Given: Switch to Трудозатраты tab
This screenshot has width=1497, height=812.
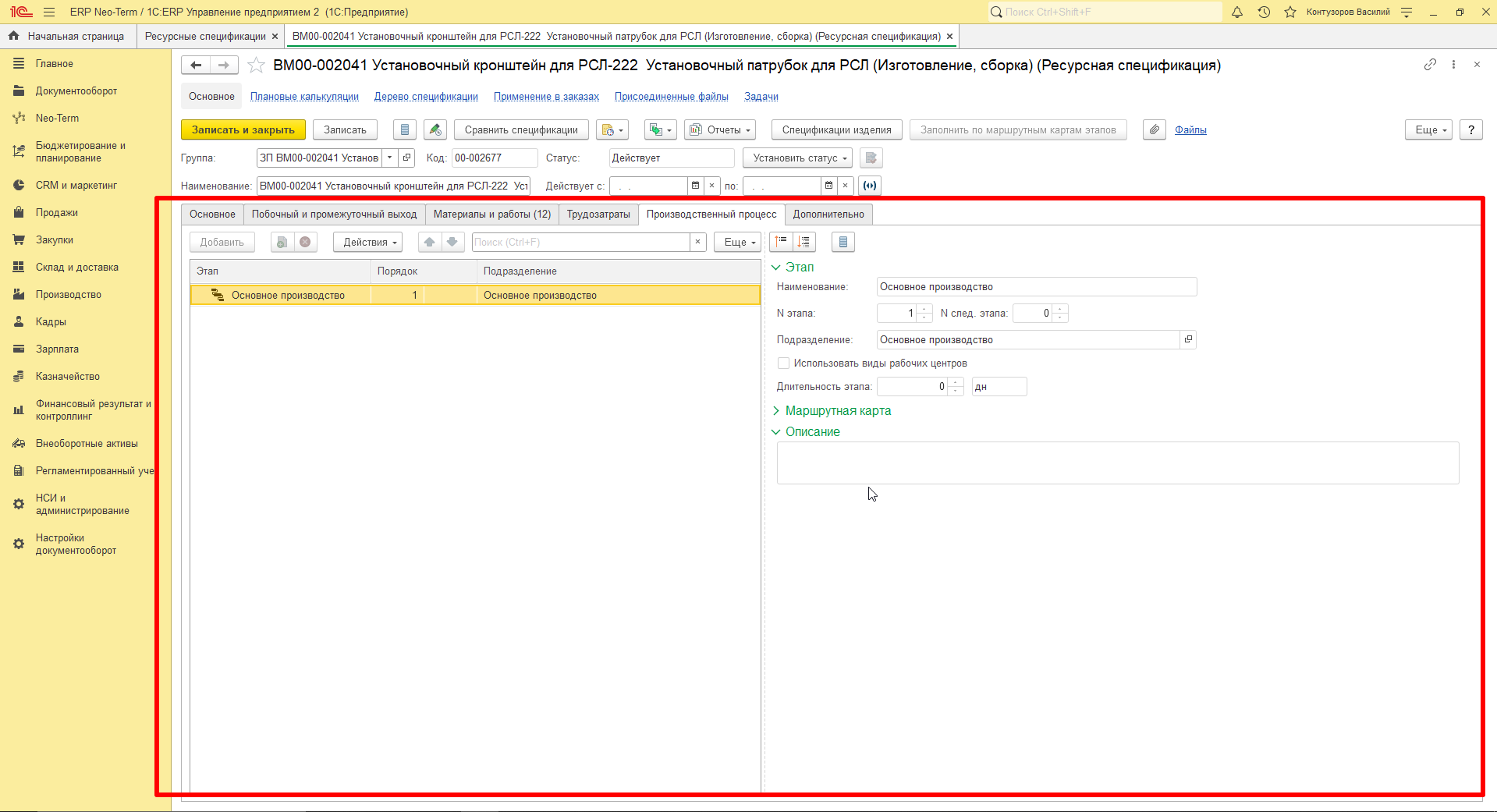Looking at the screenshot, I should 598,215.
